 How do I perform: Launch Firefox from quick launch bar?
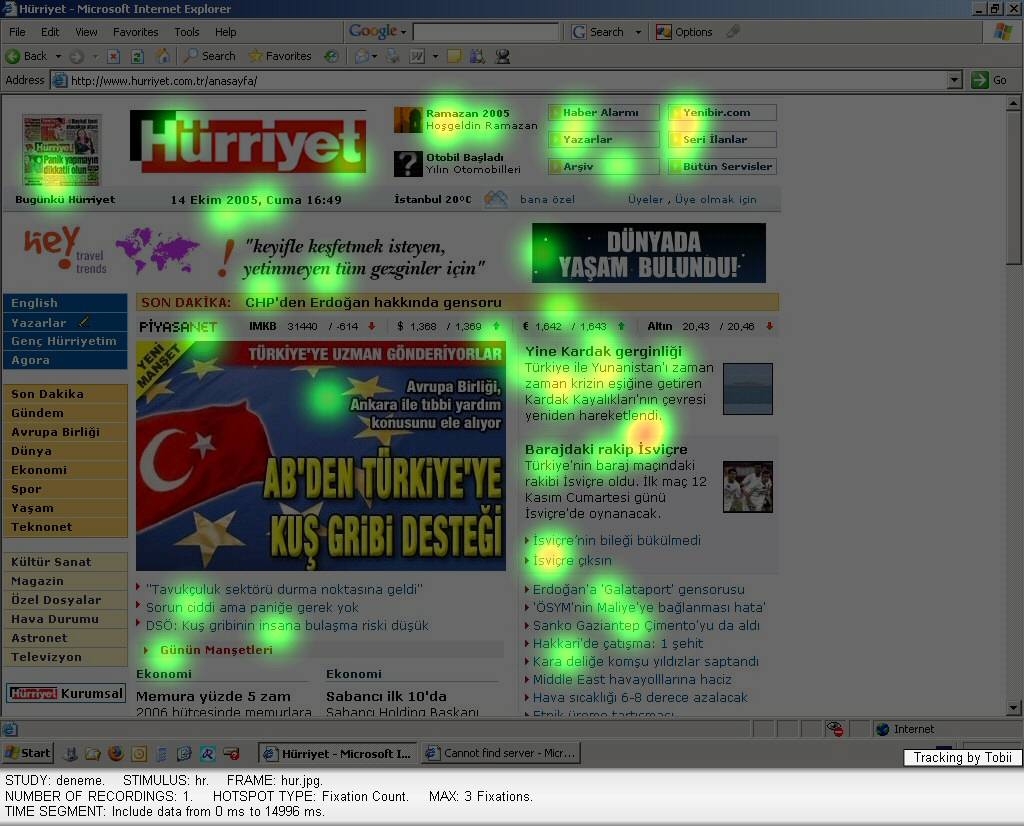[116, 754]
